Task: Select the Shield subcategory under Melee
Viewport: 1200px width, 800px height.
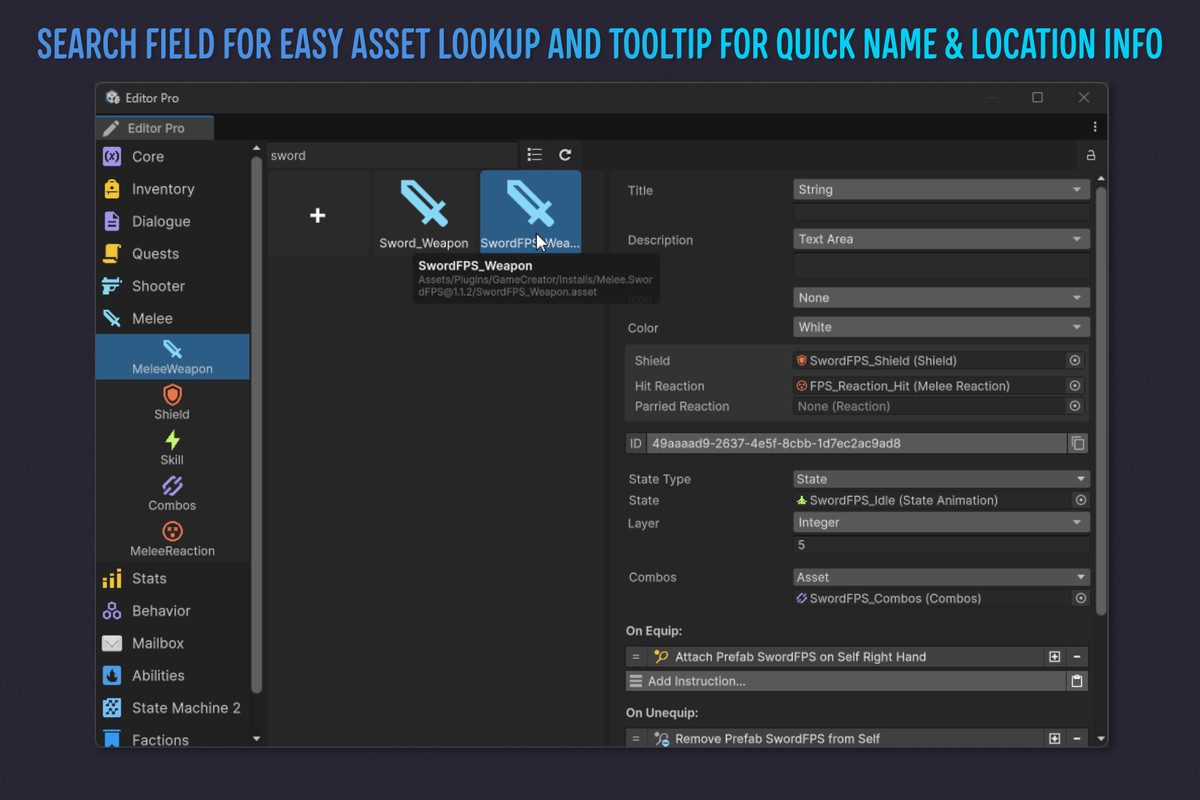Action: (171, 397)
